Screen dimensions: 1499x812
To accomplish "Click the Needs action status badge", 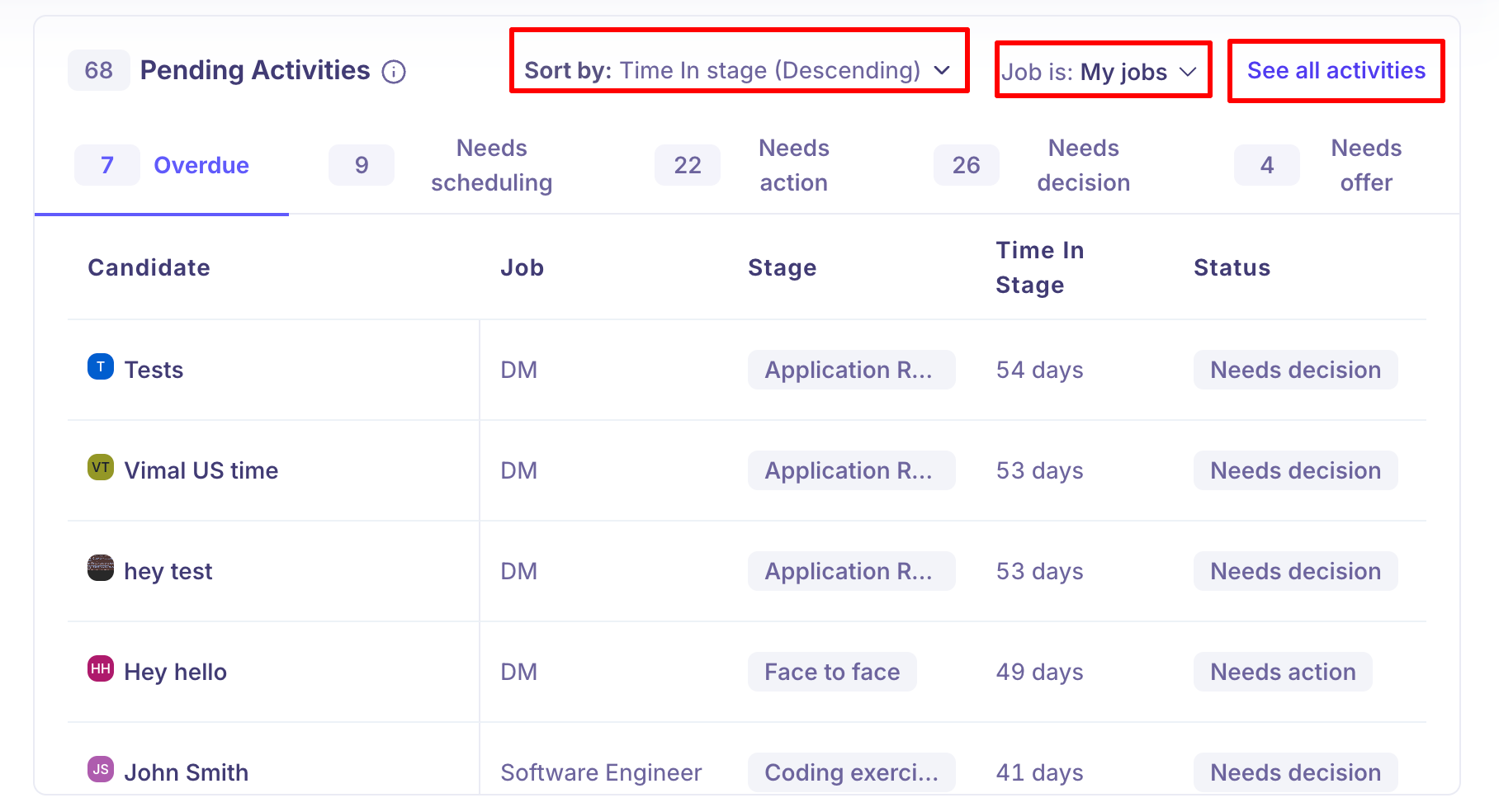I will coord(1282,672).
